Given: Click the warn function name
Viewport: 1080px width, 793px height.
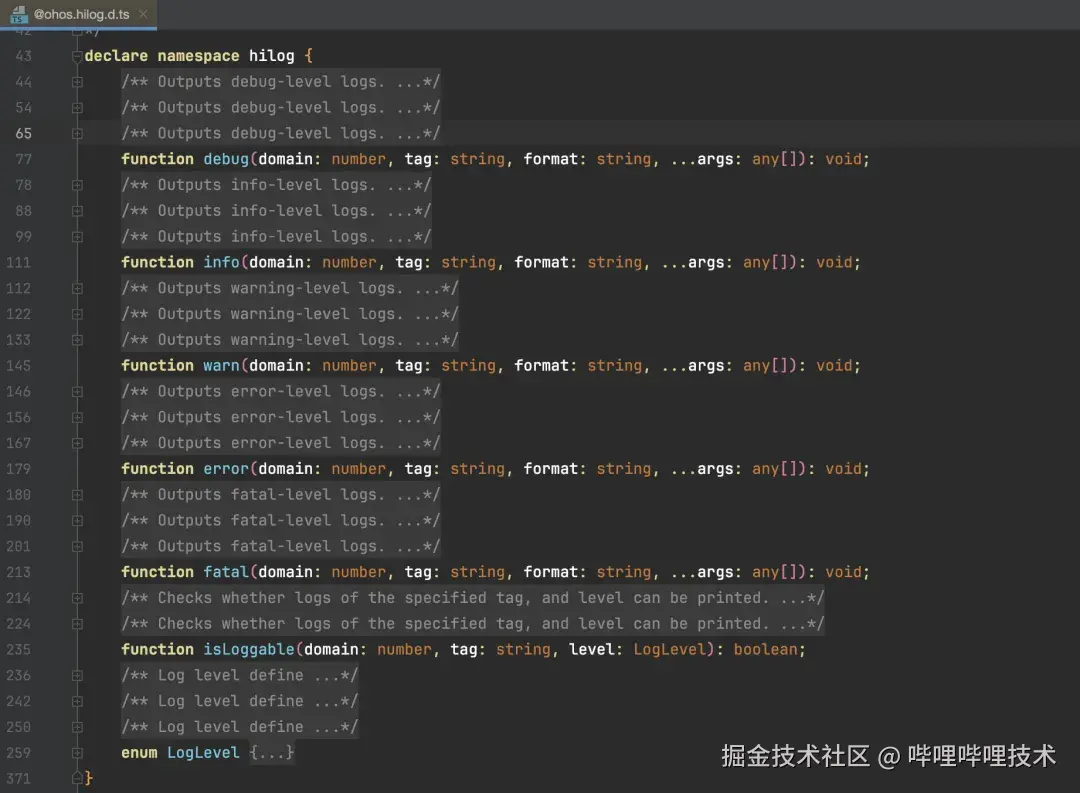Looking at the screenshot, I should (221, 366).
